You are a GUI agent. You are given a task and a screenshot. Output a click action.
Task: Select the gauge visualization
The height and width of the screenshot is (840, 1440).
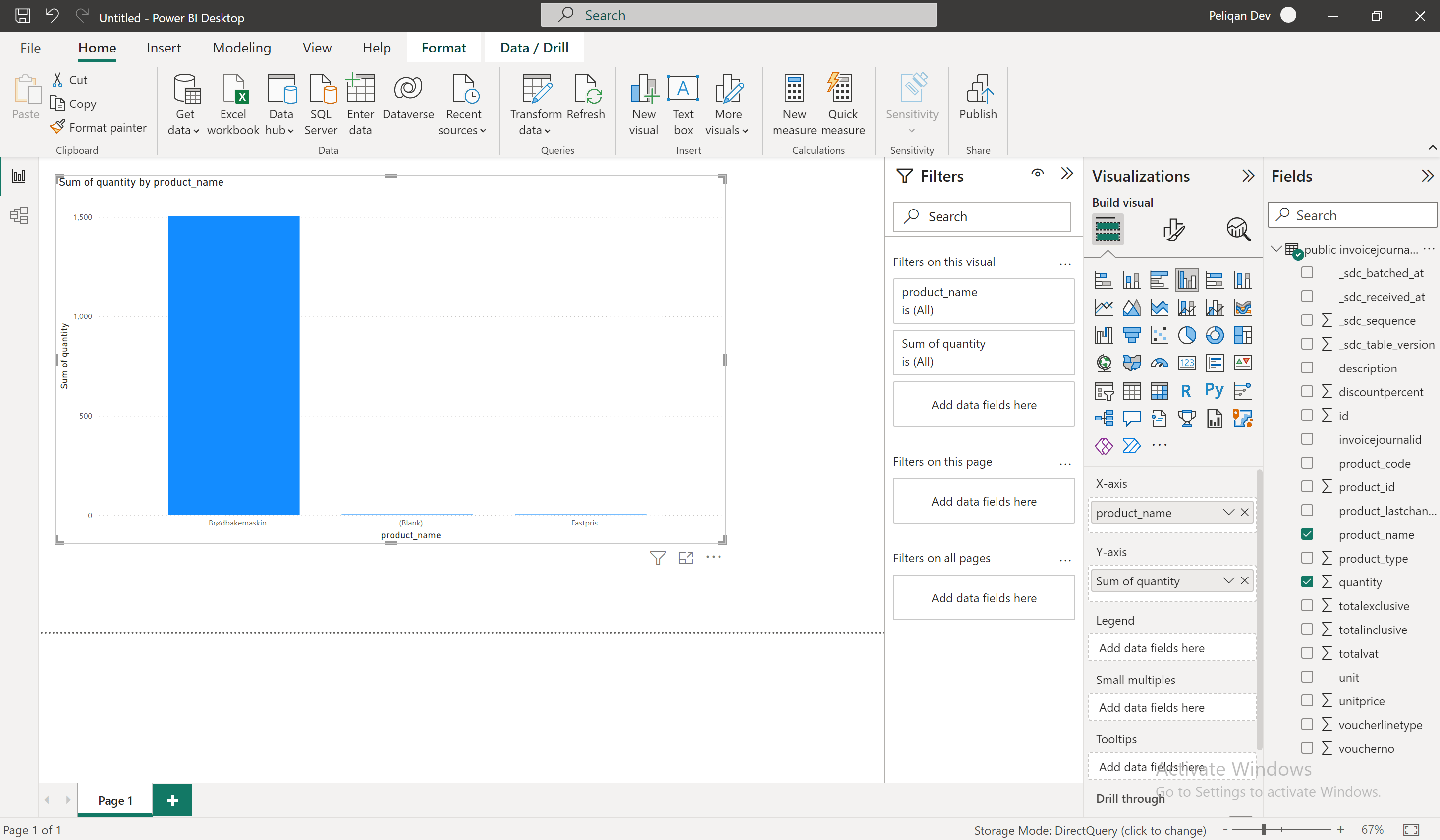point(1159,363)
